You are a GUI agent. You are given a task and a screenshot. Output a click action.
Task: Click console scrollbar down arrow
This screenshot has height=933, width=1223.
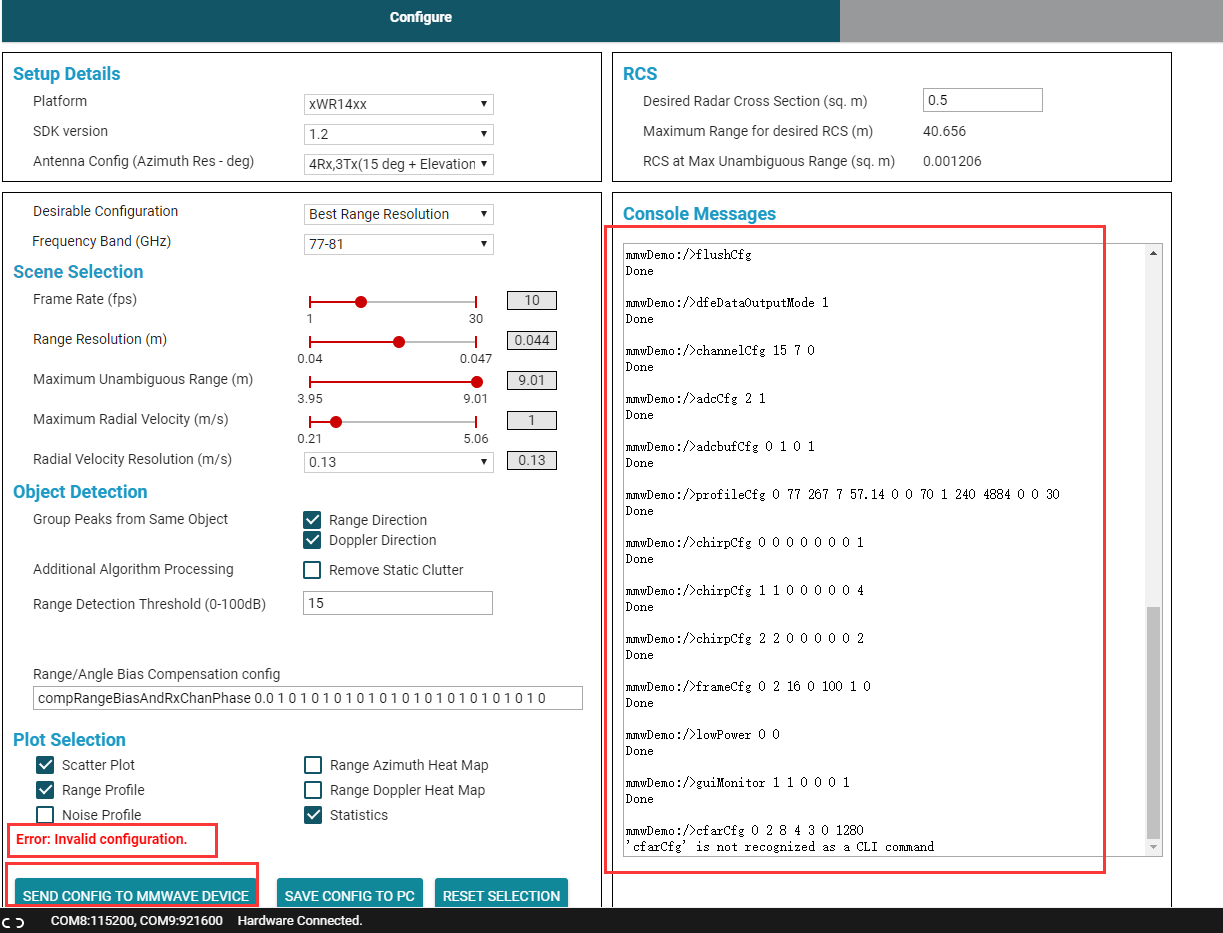(1154, 847)
